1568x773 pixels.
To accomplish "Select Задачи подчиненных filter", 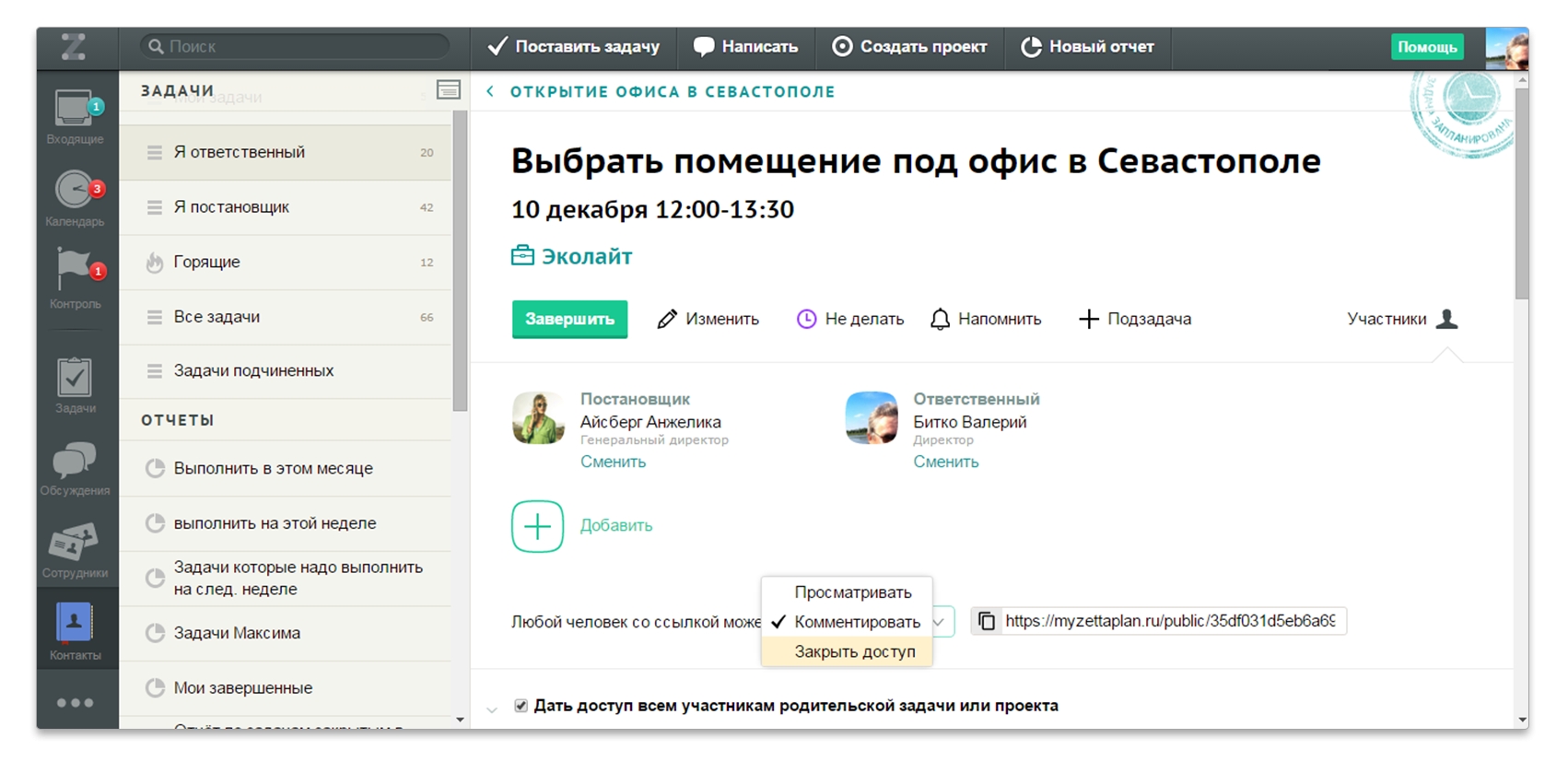I will coord(286,370).
